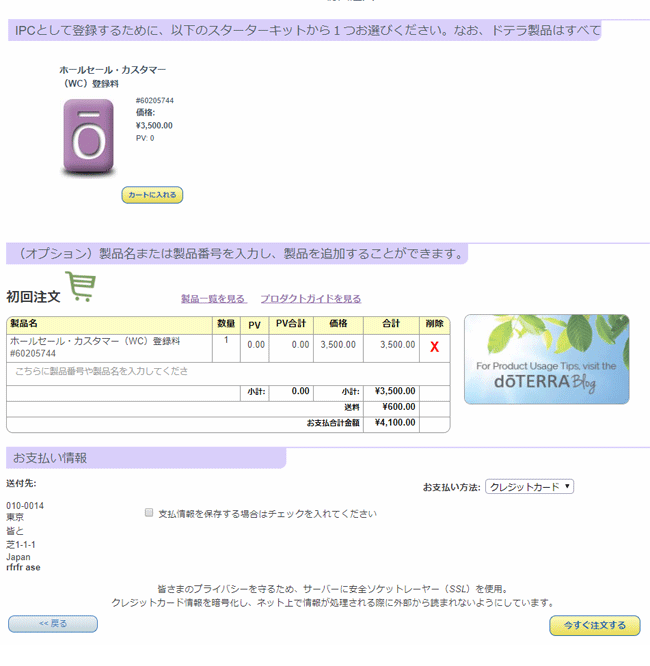Select the お支払い情報 section heading
Screen dimensions: 650x666
pyautogui.click(x=50, y=458)
